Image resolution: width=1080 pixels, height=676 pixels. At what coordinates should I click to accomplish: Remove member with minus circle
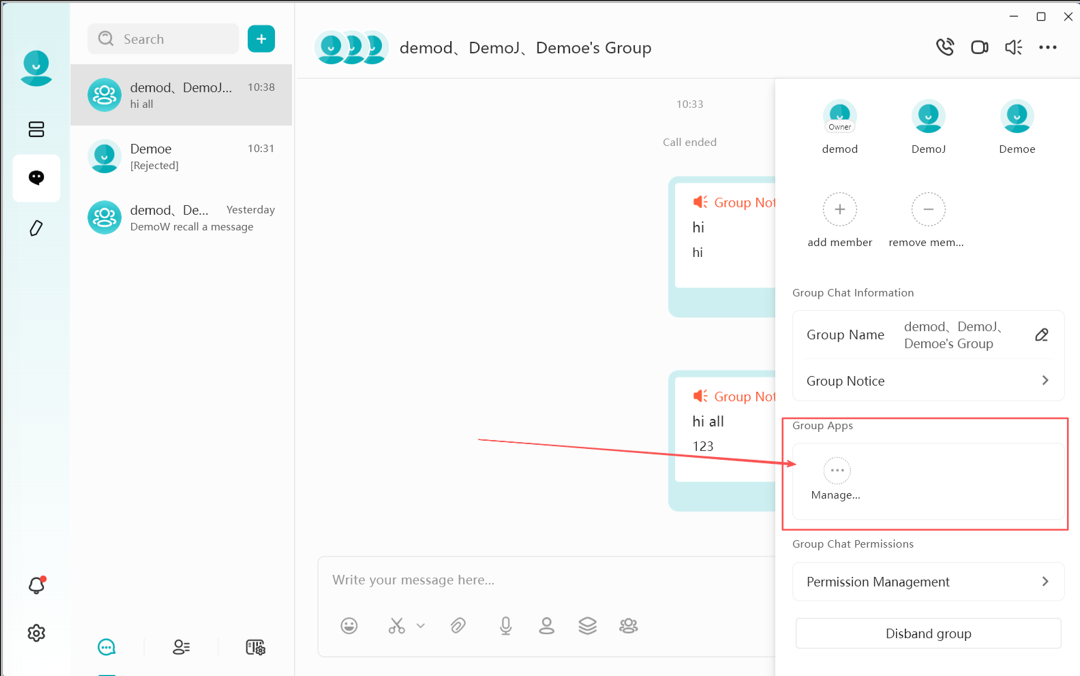[x=928, y=209]
